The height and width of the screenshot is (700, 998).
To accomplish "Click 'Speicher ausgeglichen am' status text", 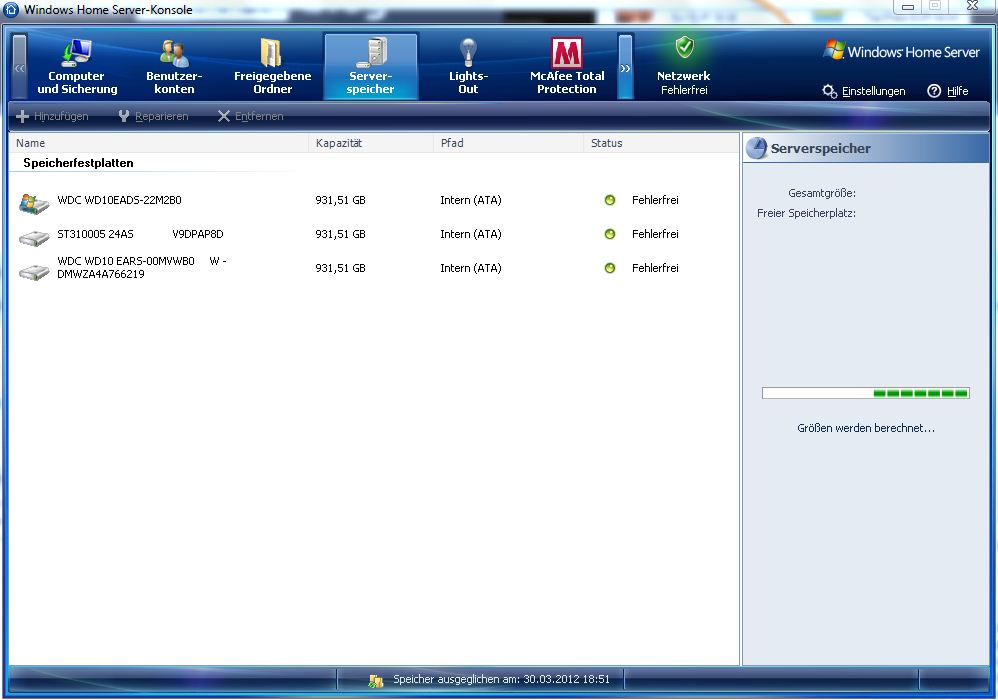I will 502,680.
